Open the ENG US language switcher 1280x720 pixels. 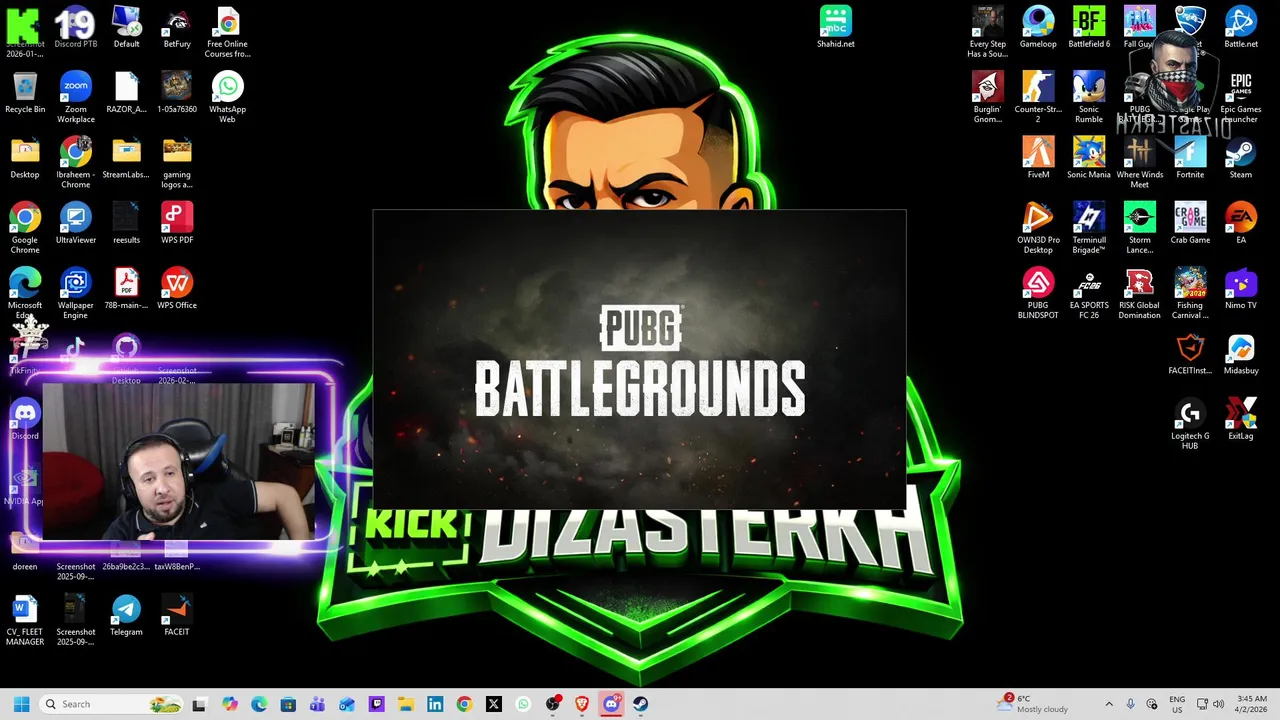[x=1177, y=704]
